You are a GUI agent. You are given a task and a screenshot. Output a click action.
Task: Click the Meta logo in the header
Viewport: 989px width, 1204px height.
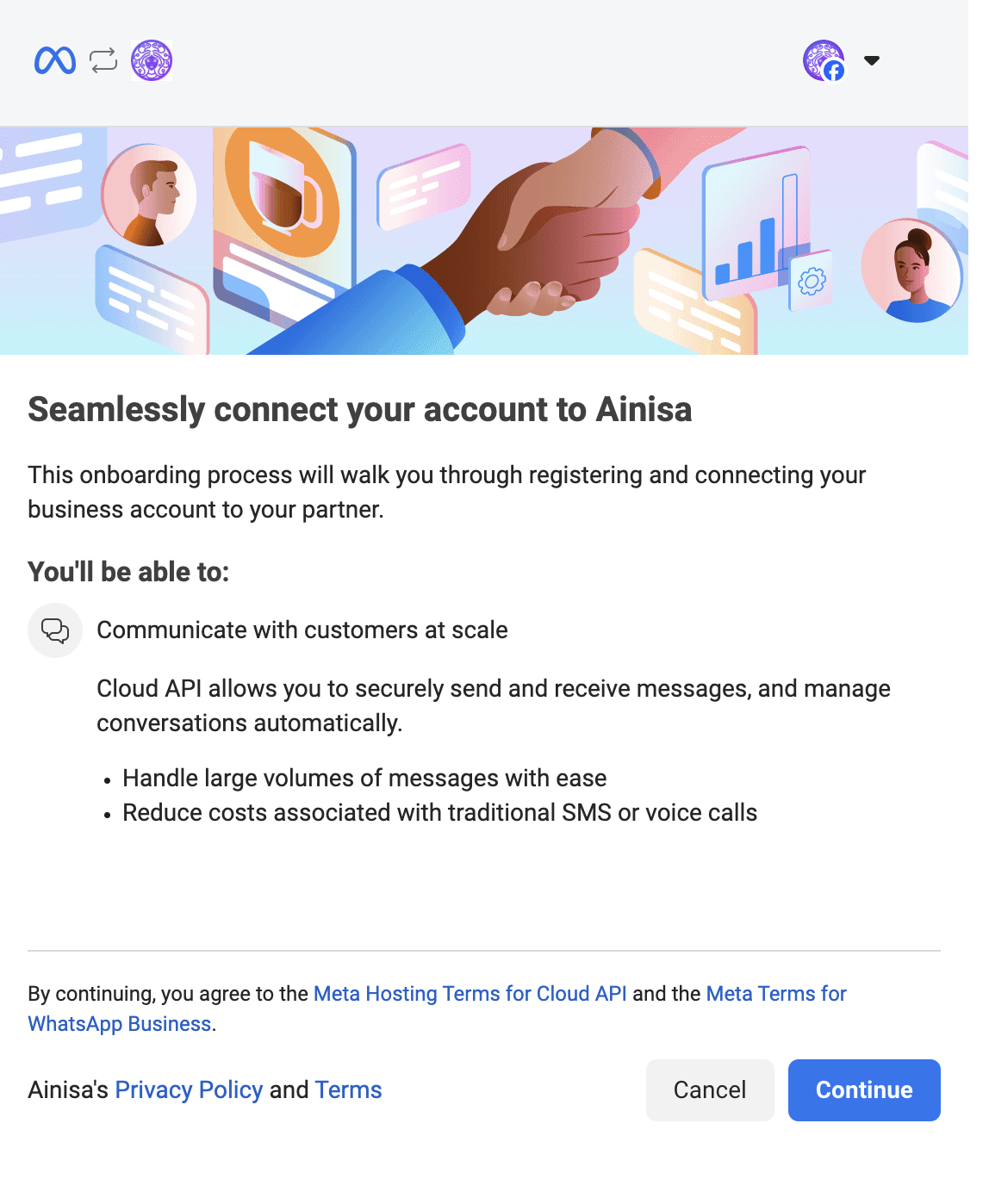(54, 60)
